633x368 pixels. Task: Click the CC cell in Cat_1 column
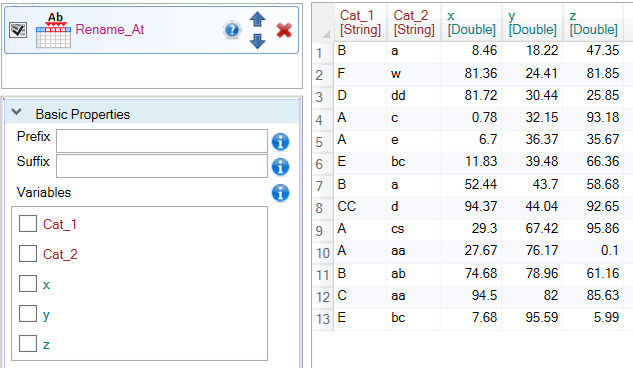360,207
